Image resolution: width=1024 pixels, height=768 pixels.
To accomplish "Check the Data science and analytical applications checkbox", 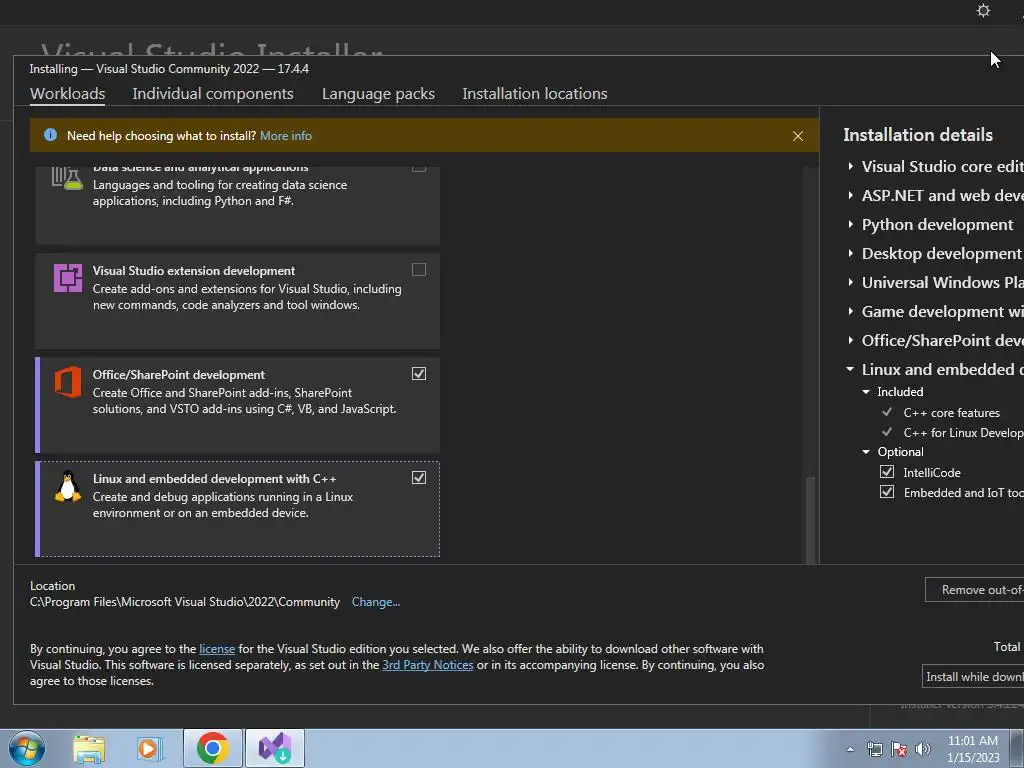I will click(x=419, y=168).
